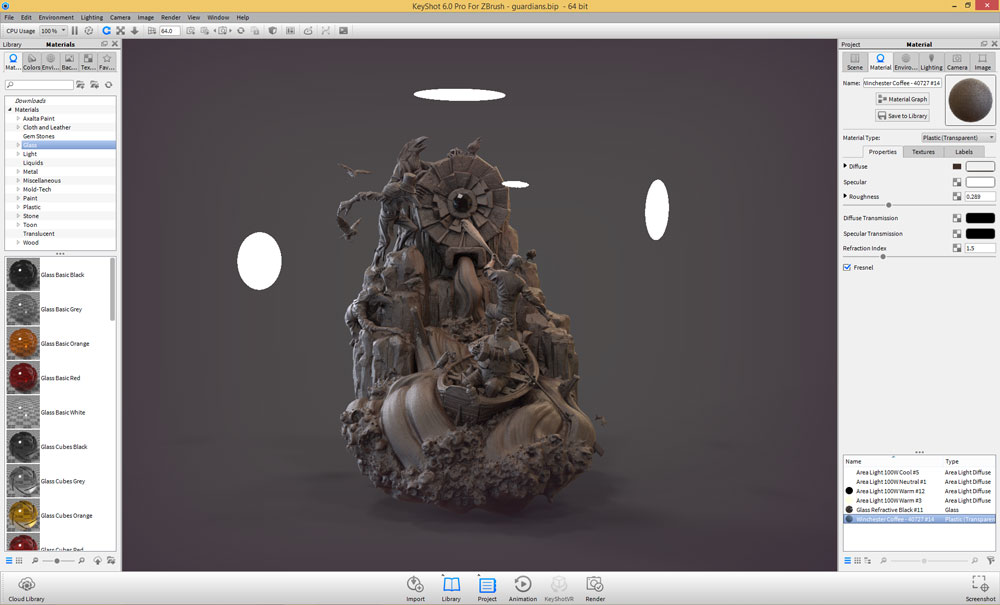Click the refresh library icon beside search
Viewport: 1000px width, 605px height.
[x=108, y=85]
